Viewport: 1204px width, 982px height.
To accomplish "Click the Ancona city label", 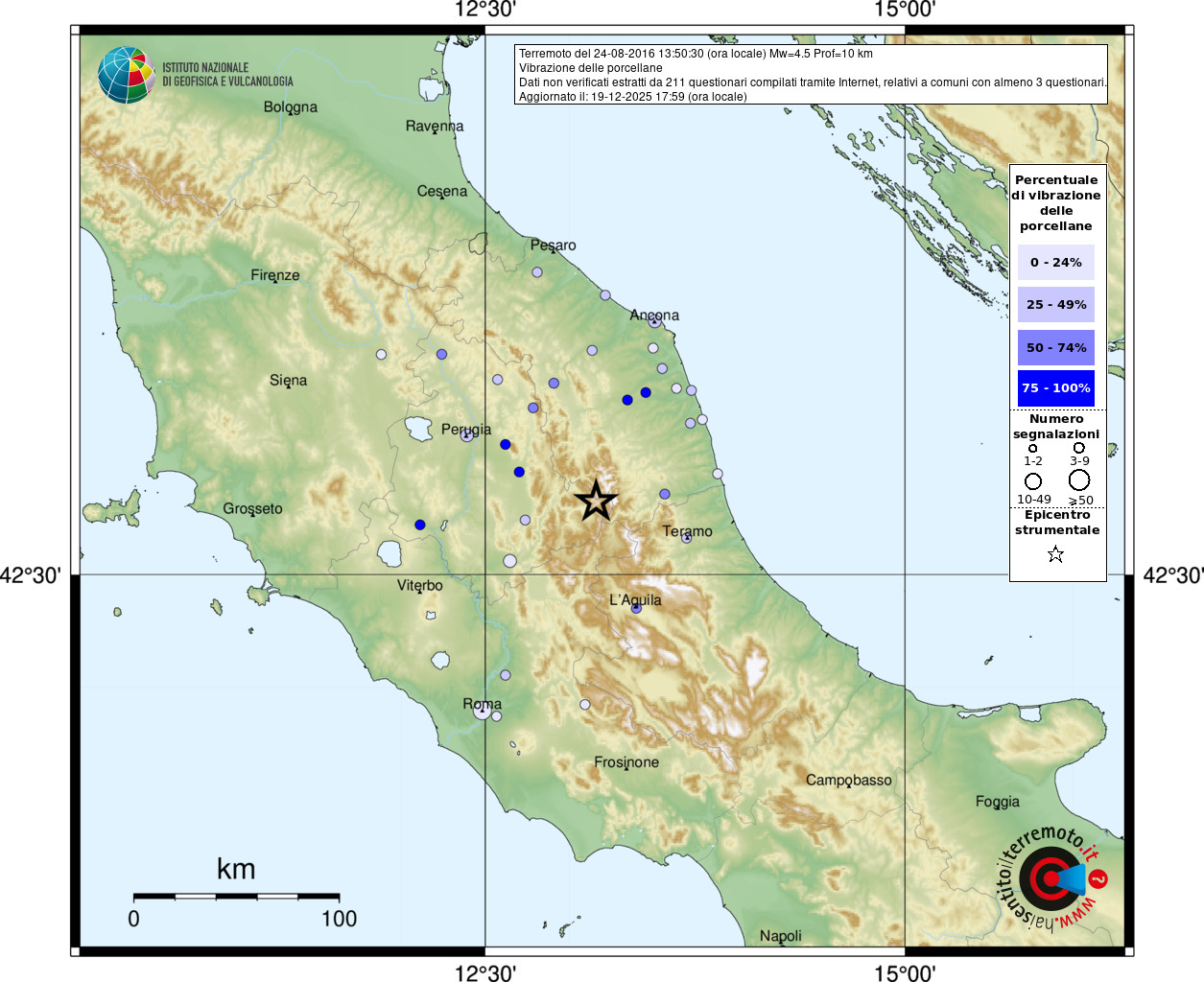I will pyautogui.click(x=654, y=315).
